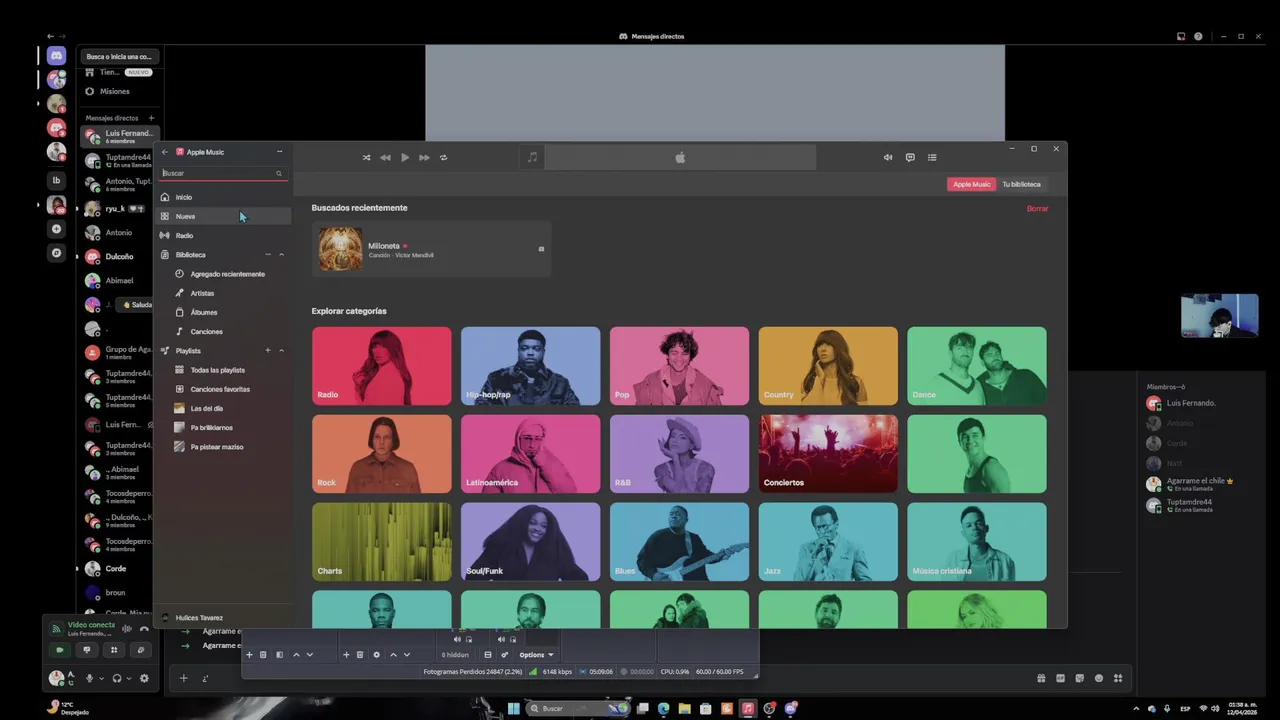1280x720 pixels.
Task: Open Misiones in Discord sidebar
Action: click(x=118, y=91)
